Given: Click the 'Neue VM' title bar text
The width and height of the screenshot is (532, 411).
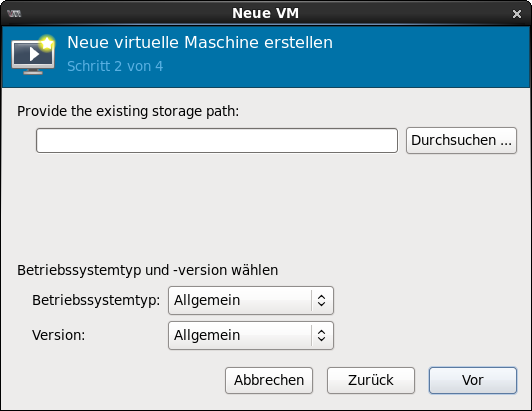Looking at the screenshot, I should [x=265, y=14].
